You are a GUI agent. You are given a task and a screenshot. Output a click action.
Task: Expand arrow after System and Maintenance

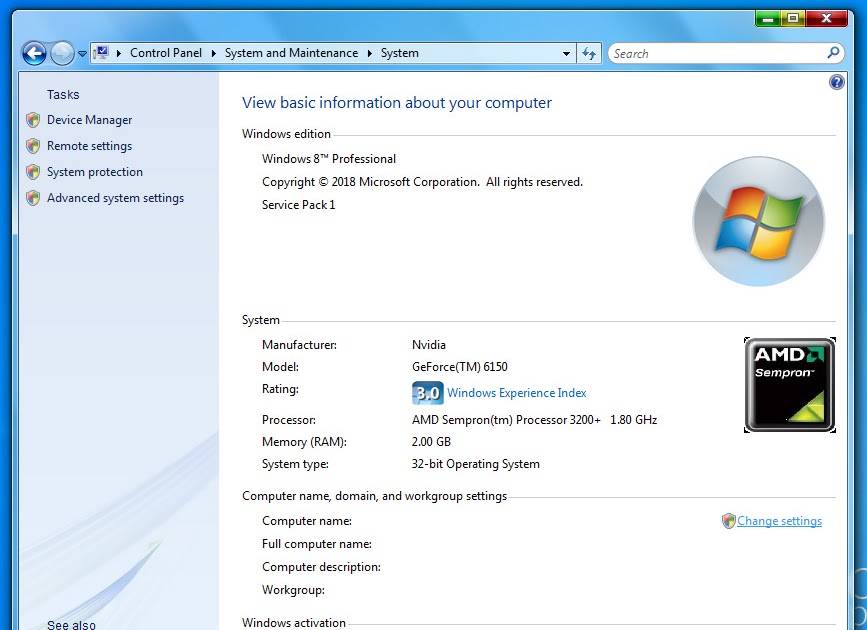tap(370, 53)
